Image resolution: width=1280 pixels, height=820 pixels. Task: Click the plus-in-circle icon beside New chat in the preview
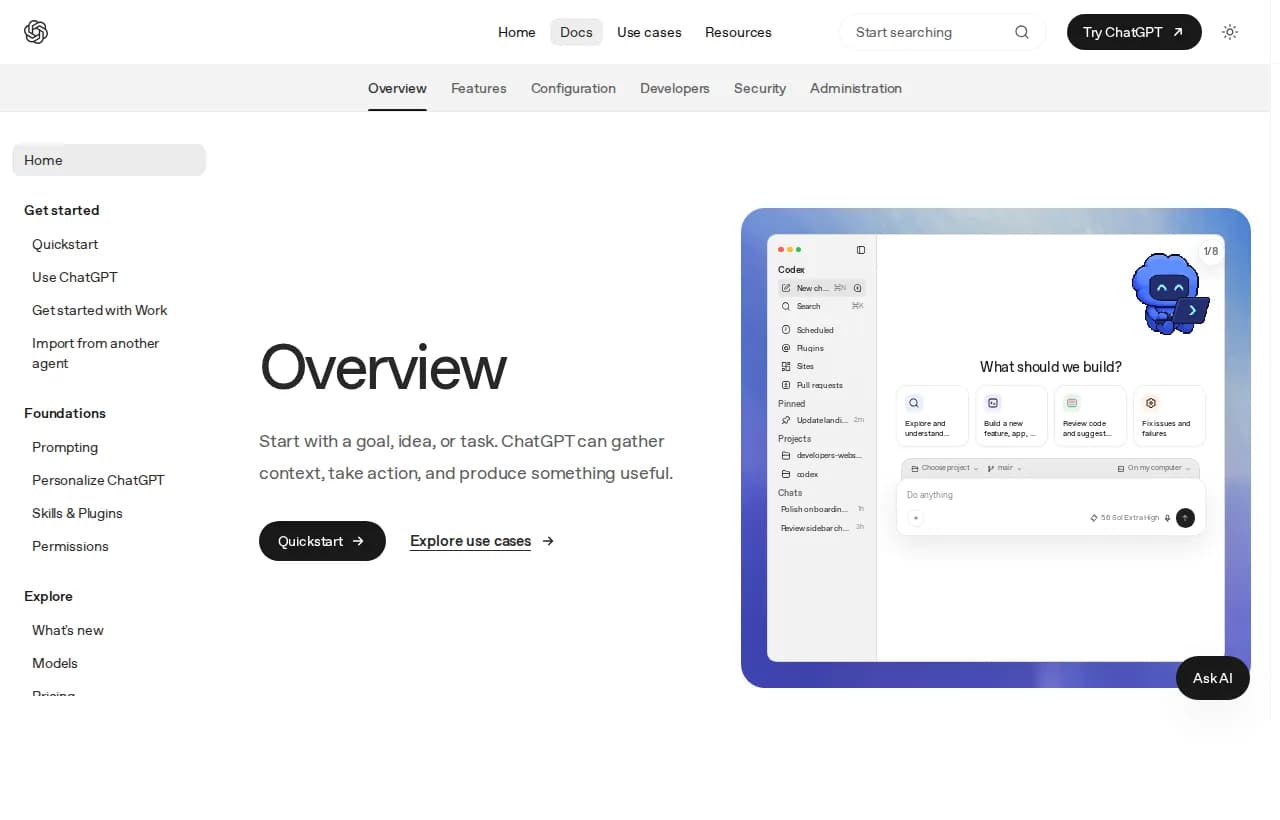click(x=858, y=288)
